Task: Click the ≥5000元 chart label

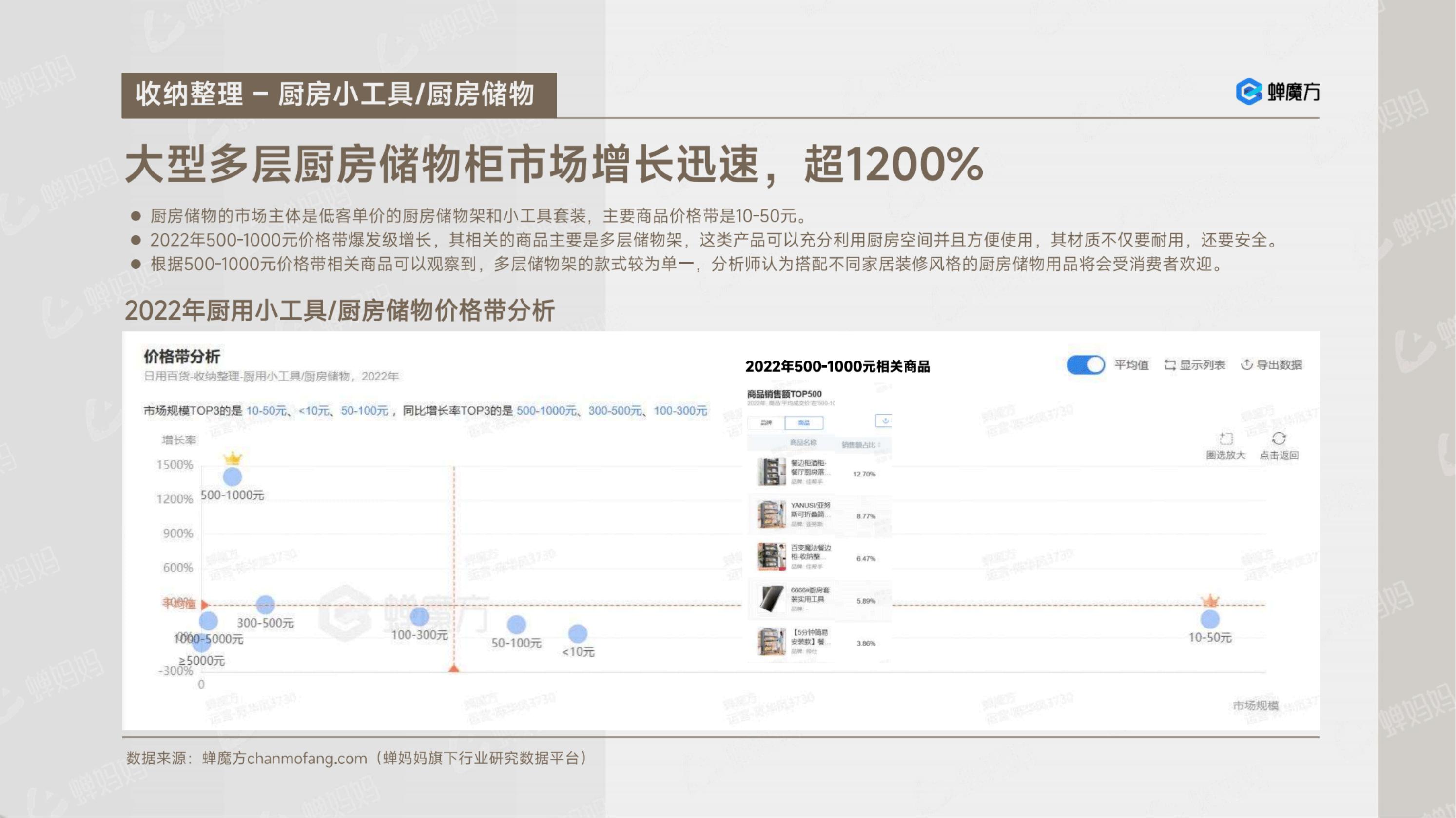Action: point(202,660)
